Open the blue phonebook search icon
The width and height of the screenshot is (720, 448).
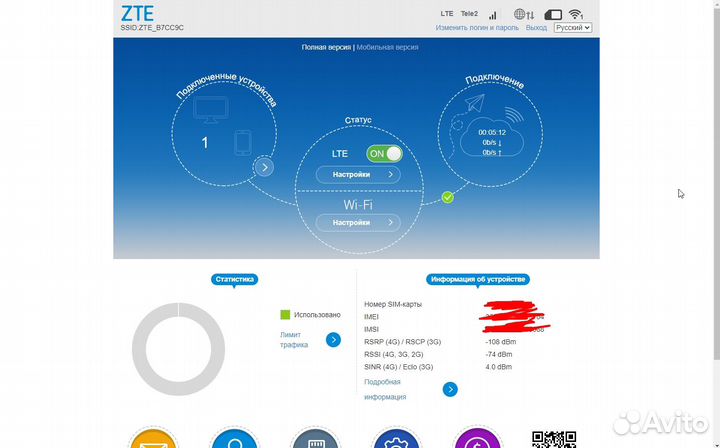[235, 437]
